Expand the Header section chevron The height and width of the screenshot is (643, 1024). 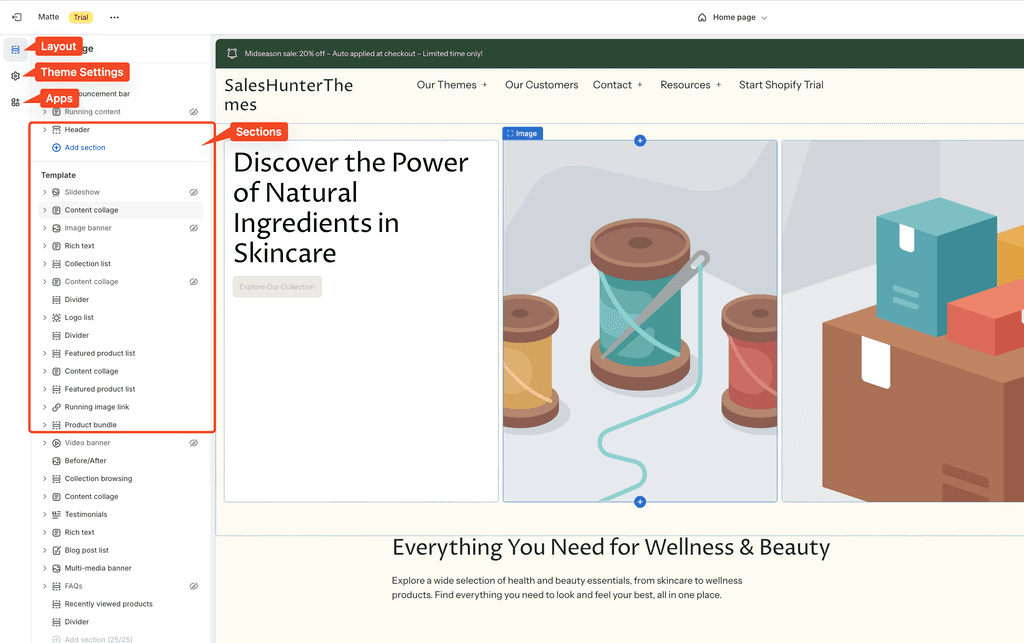44,130
